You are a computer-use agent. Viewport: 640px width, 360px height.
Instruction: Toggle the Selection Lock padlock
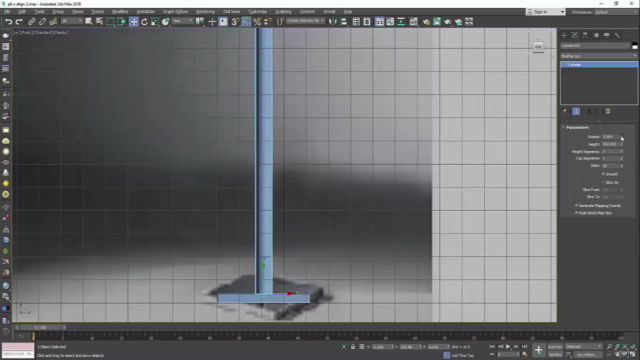coord(353,347)
